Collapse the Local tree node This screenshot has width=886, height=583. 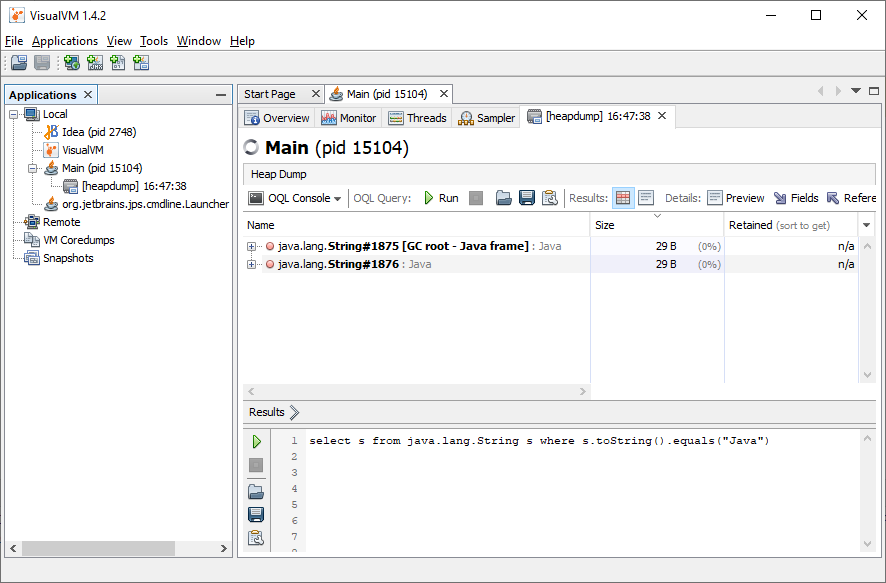point(14,114)
